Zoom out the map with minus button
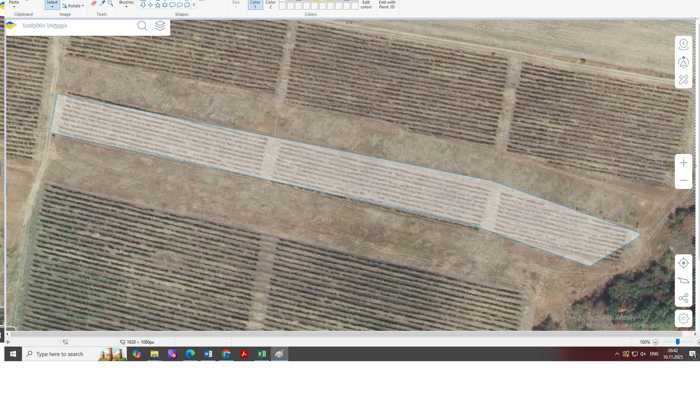Image resolution: width=700 pixels, height=394 pixels. [683, 181]
